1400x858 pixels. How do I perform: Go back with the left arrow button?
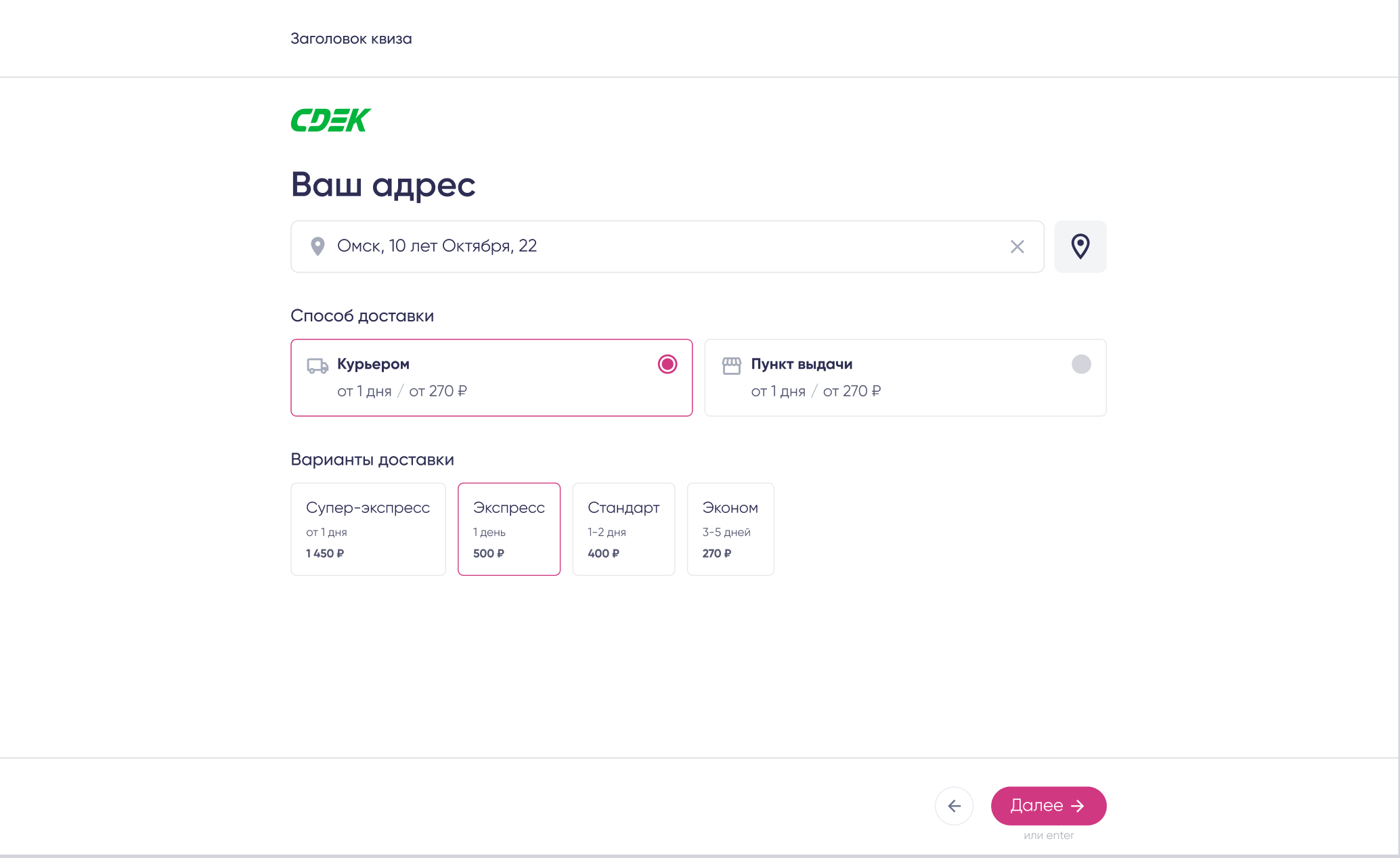click(954, 806)
